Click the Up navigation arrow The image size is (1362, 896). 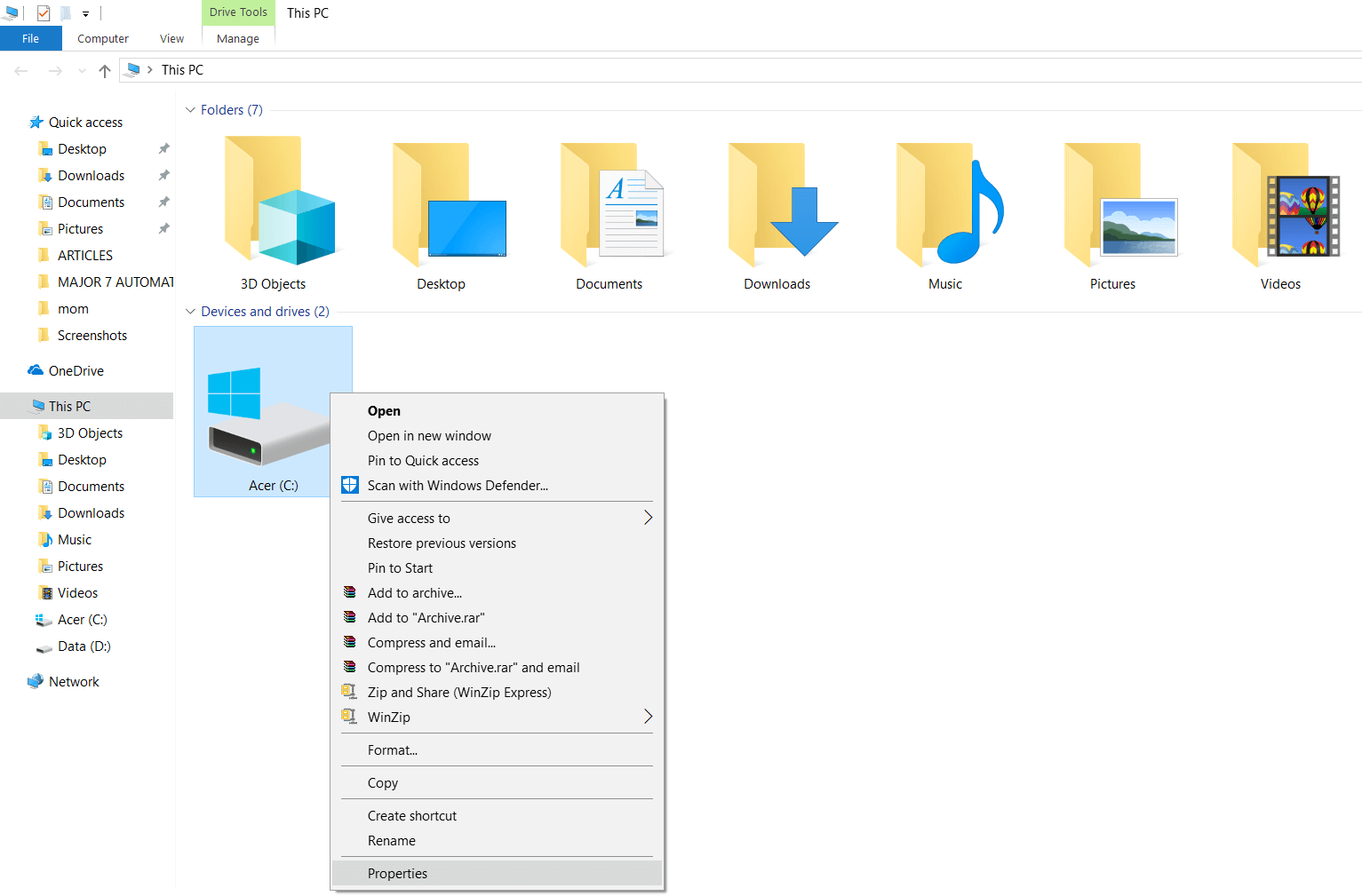(x=105, y=71)
